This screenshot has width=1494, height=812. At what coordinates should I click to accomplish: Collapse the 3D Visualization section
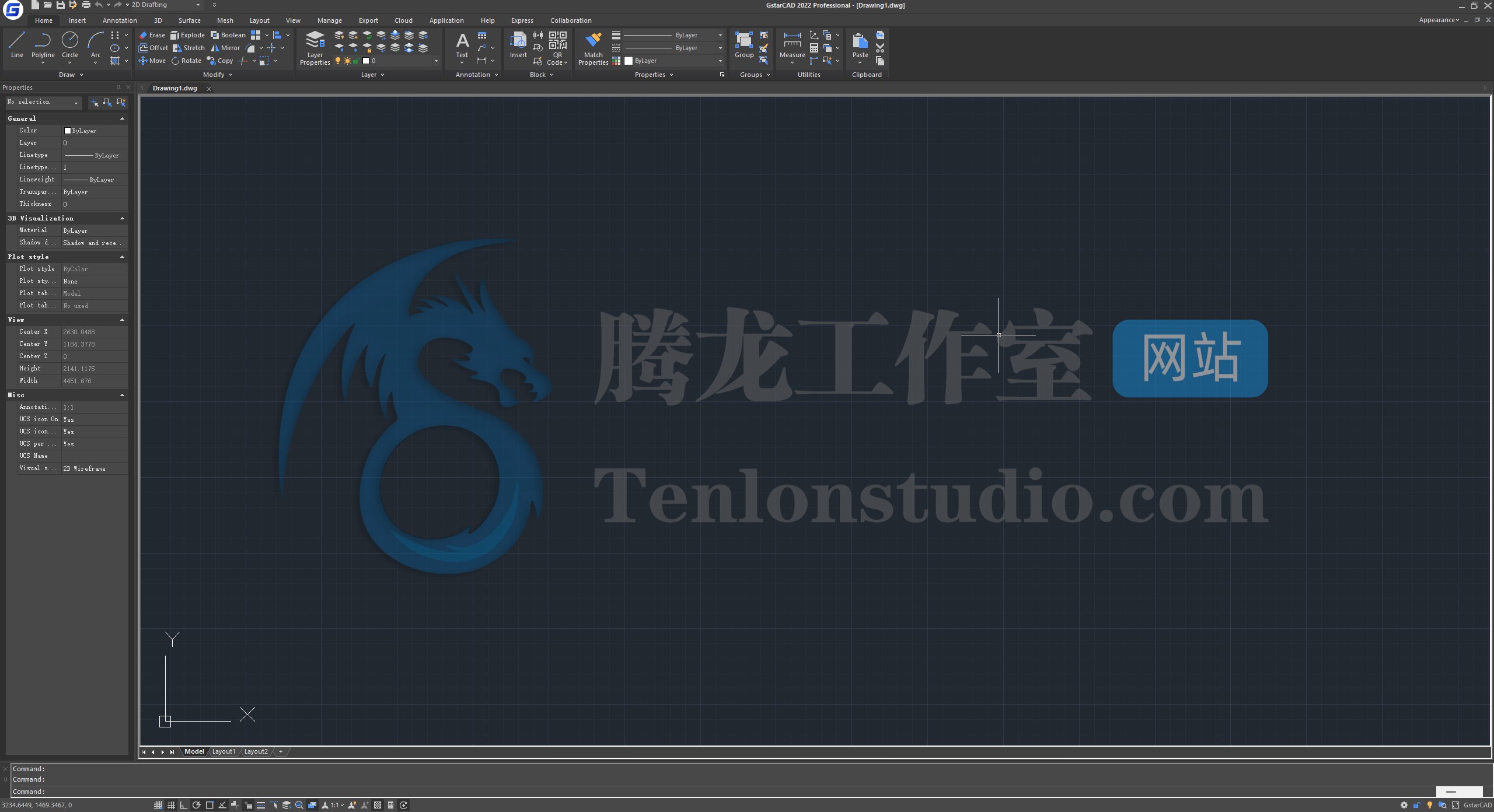[122, 218]
